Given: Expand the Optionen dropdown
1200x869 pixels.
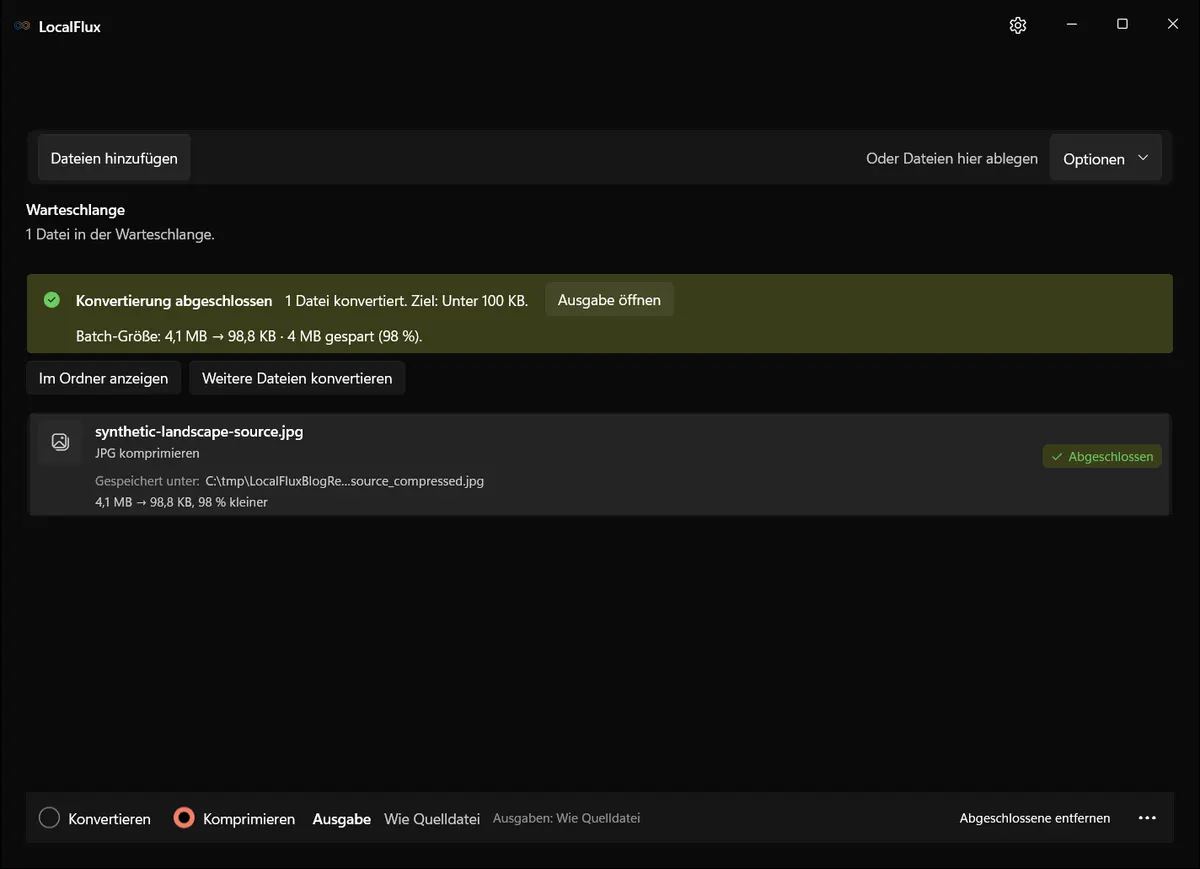Looking at the screenshot, I should 1105,159.
